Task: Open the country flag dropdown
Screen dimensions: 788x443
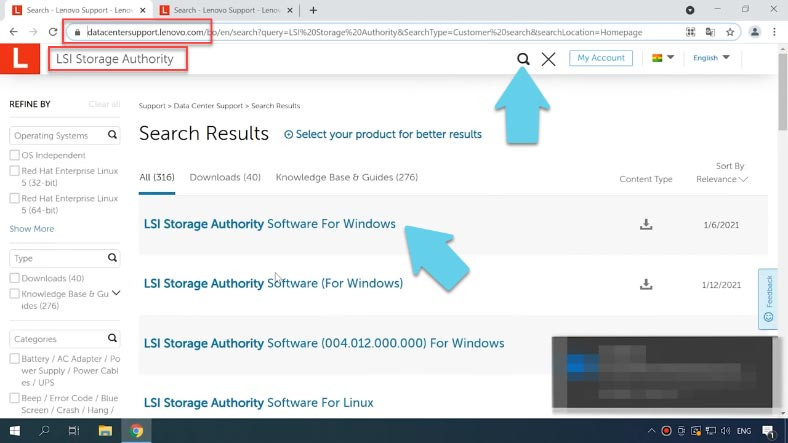Action: [x=662, y=58]
